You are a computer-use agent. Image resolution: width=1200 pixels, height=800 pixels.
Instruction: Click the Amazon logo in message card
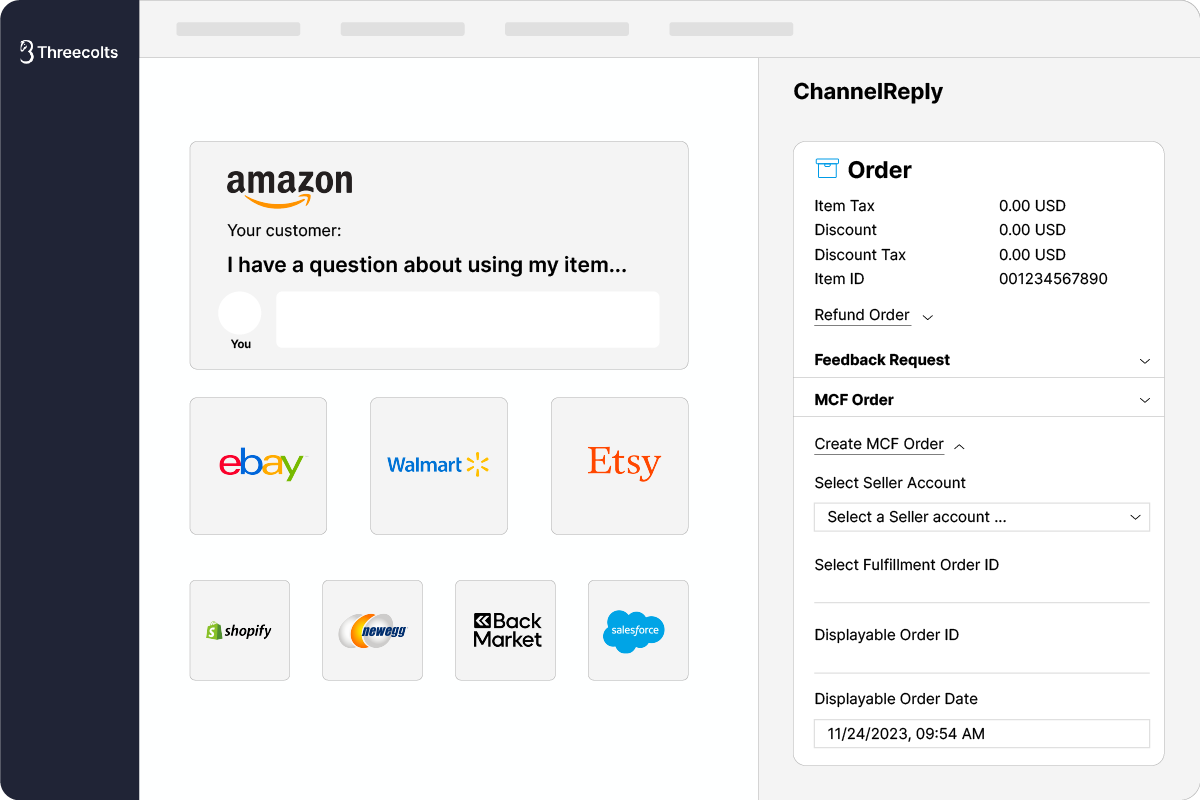pos(289,187)
